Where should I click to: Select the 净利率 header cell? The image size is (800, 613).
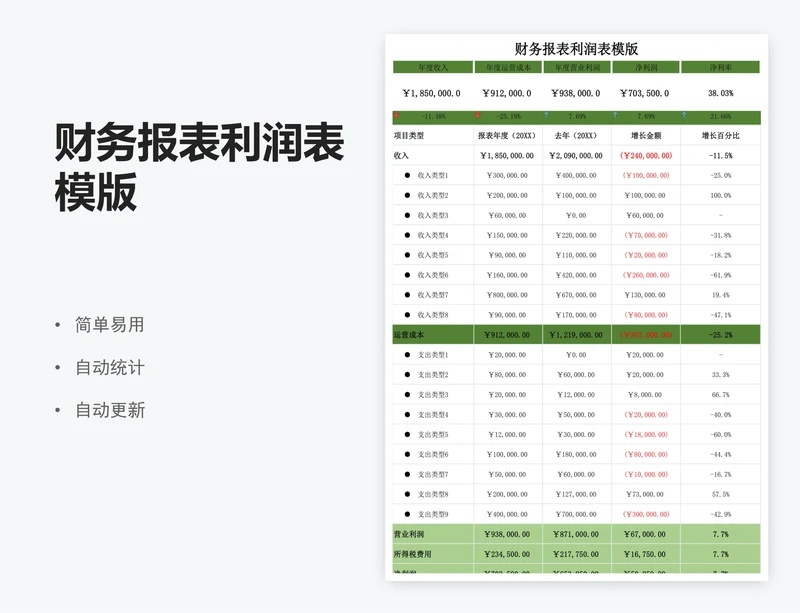(720, 67)
